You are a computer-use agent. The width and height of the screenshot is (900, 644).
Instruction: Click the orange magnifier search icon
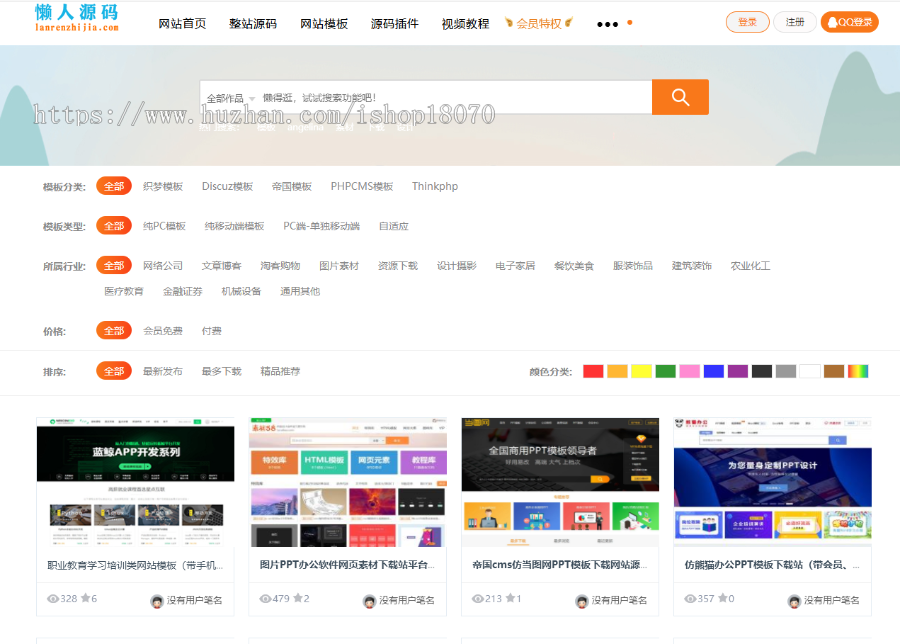pos(680,97)
